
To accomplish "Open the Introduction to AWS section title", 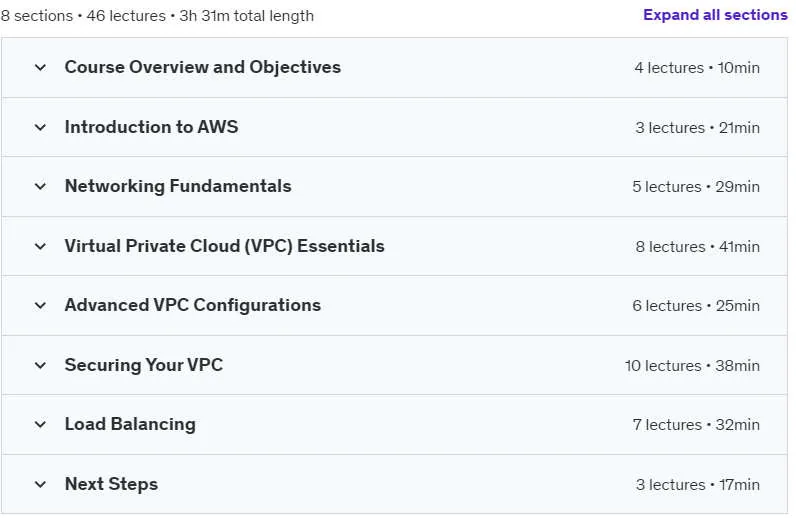I will point(151,127).
